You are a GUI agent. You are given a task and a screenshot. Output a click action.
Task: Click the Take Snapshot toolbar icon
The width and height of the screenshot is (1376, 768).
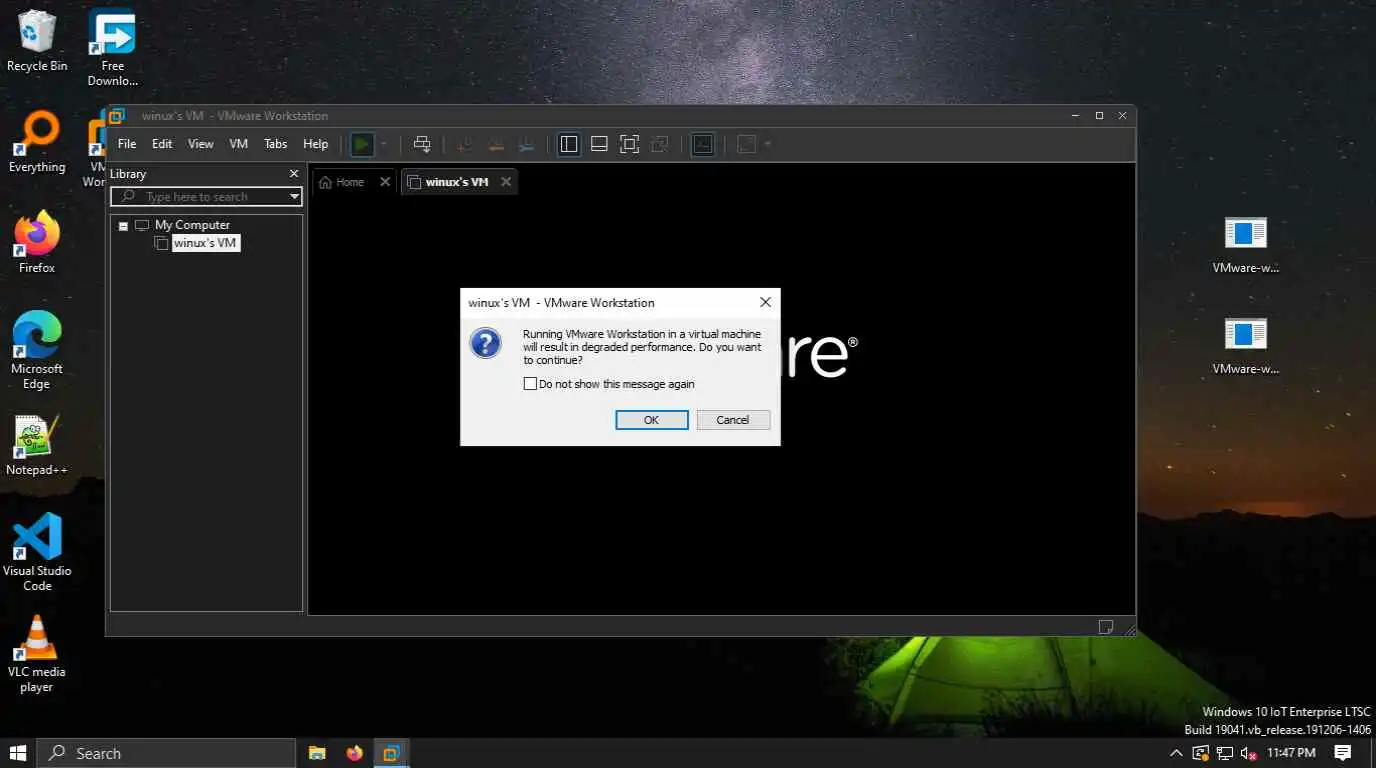pos(464,144)
